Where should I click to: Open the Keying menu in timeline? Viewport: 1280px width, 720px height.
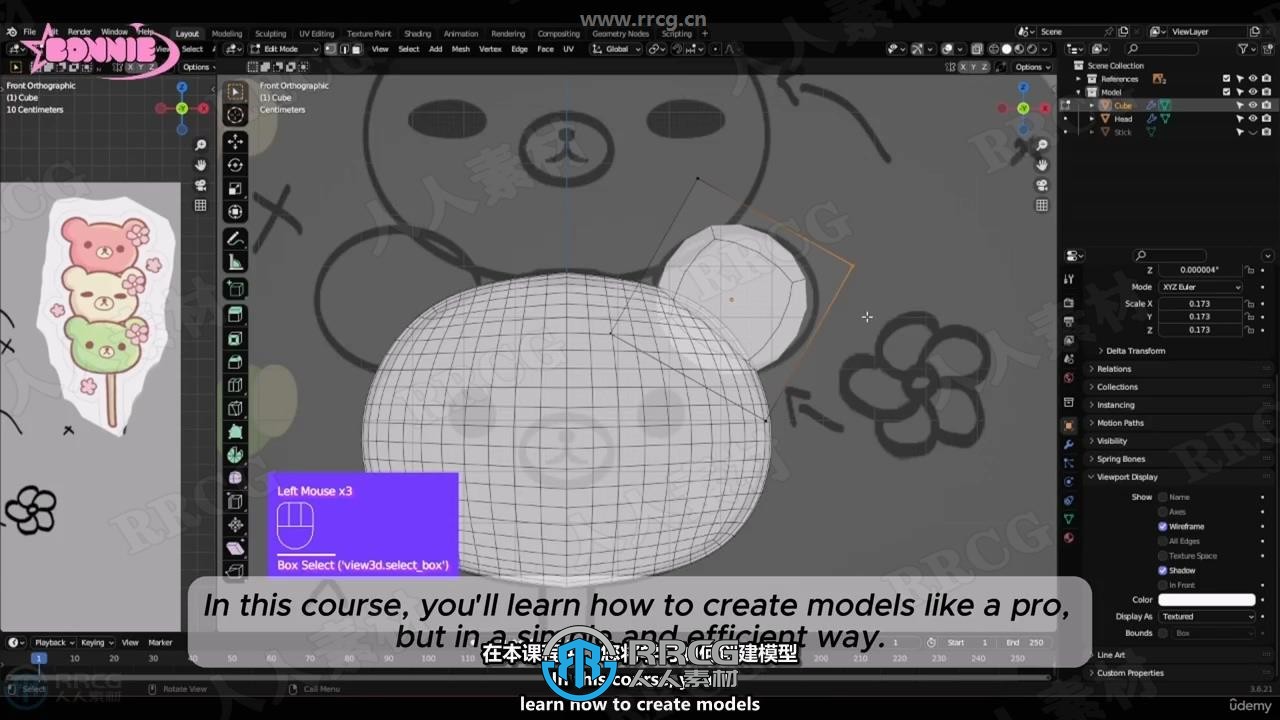(96, 643)
